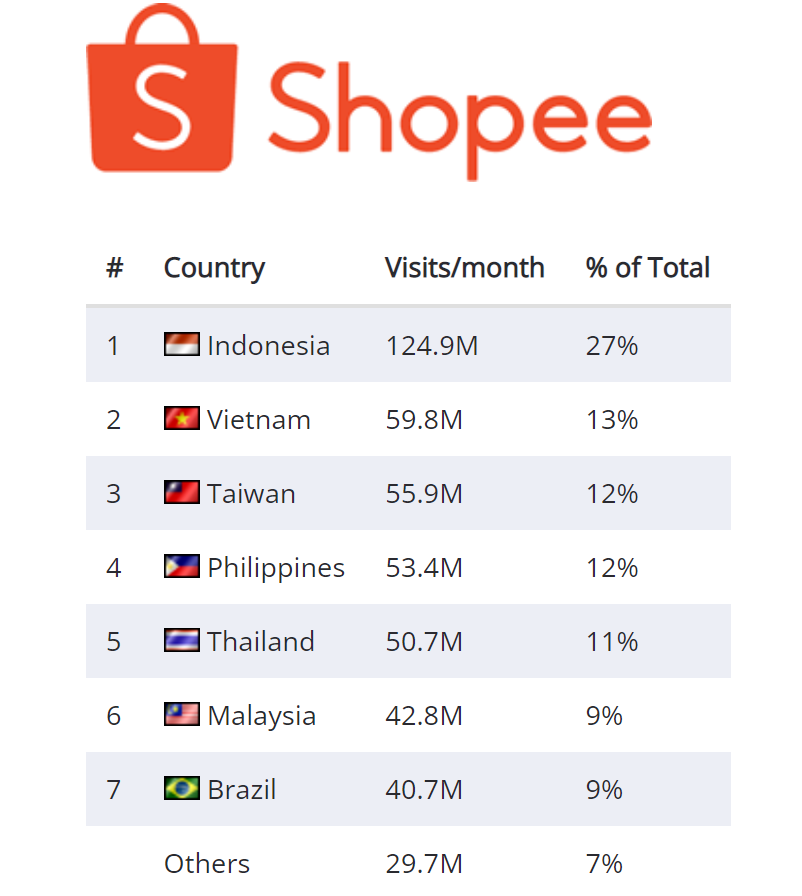This screenshot has height=896, width=802.
Task: Click the Visits/month column header
Action: [x=465, y=268]
